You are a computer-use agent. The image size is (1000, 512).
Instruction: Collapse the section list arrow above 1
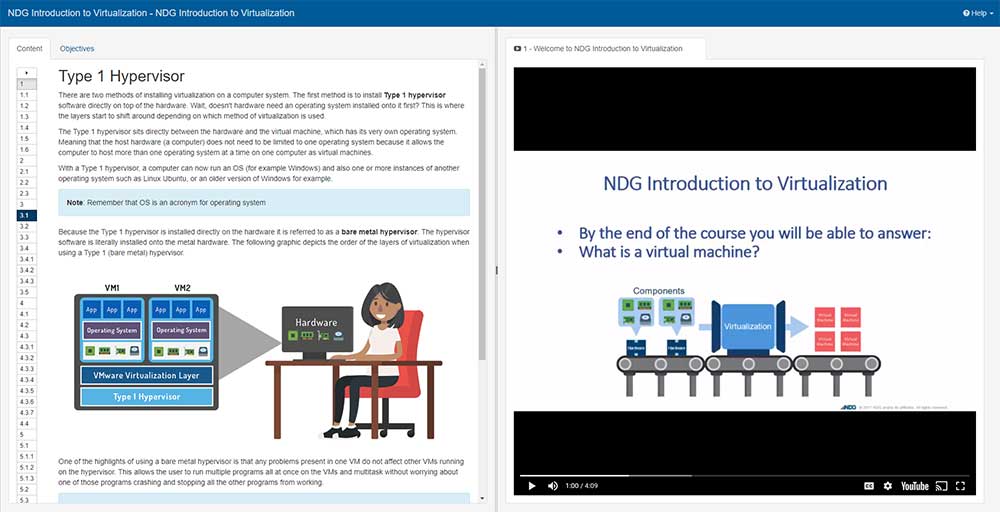pyautogui.click(x=26, y=73)
